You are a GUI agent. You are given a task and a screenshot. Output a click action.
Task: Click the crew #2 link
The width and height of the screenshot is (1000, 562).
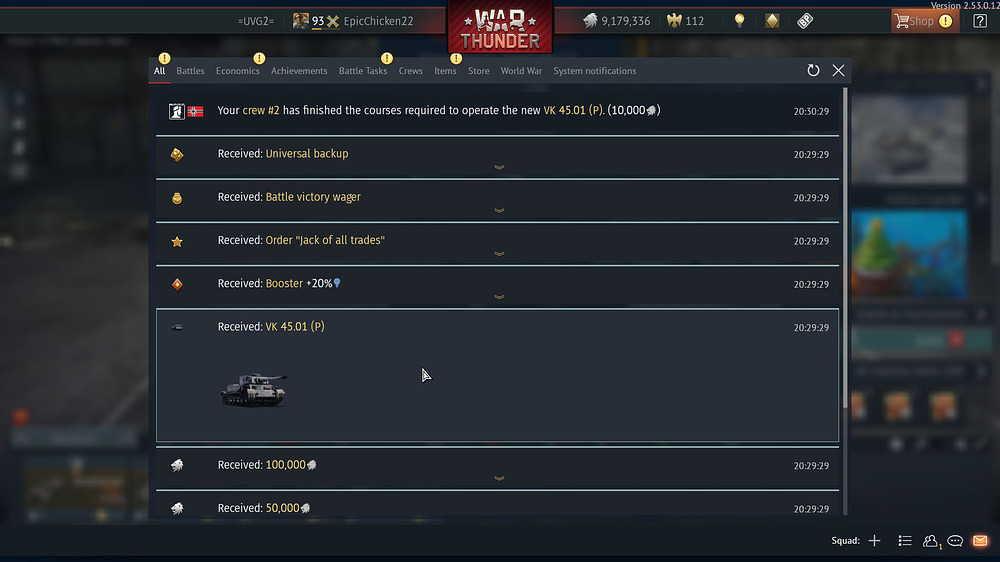pyautogui.click(x=261, y=110)
